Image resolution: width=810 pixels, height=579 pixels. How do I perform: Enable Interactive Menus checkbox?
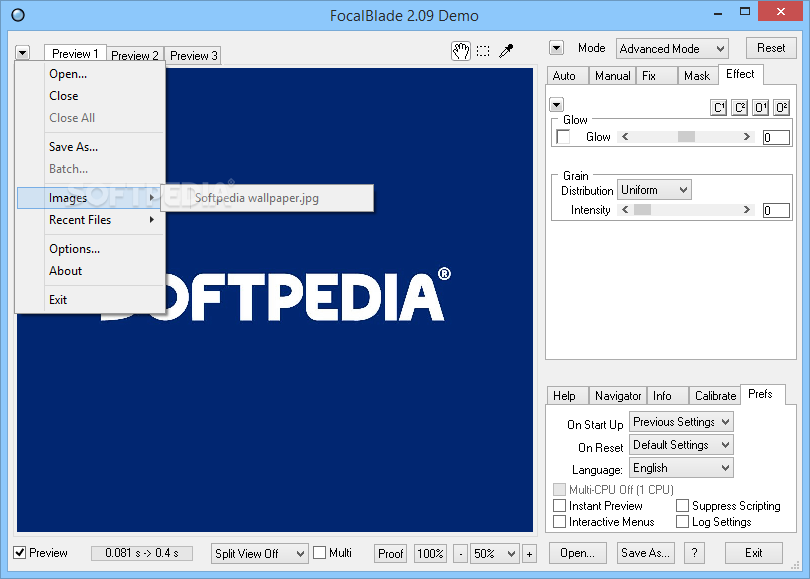[559, 522]
